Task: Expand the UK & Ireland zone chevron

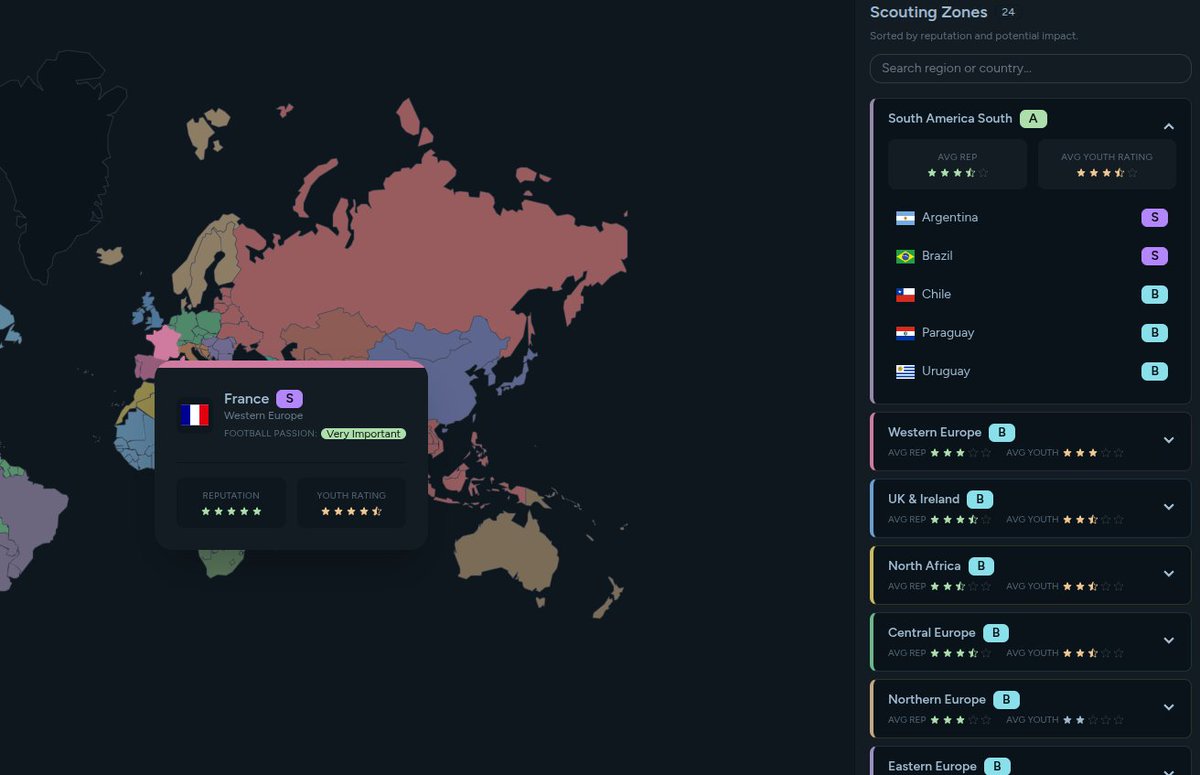Action: pyautogui.click(x=1168, y=507)
